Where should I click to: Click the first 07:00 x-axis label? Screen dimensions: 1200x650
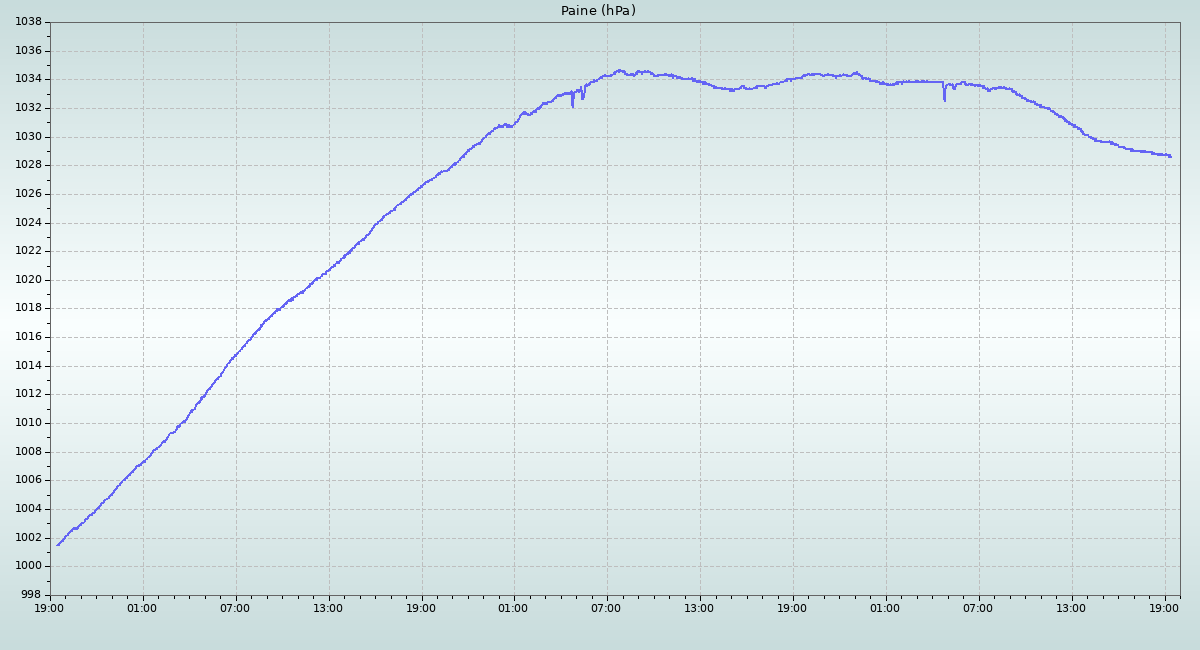(x=235, y=608)
